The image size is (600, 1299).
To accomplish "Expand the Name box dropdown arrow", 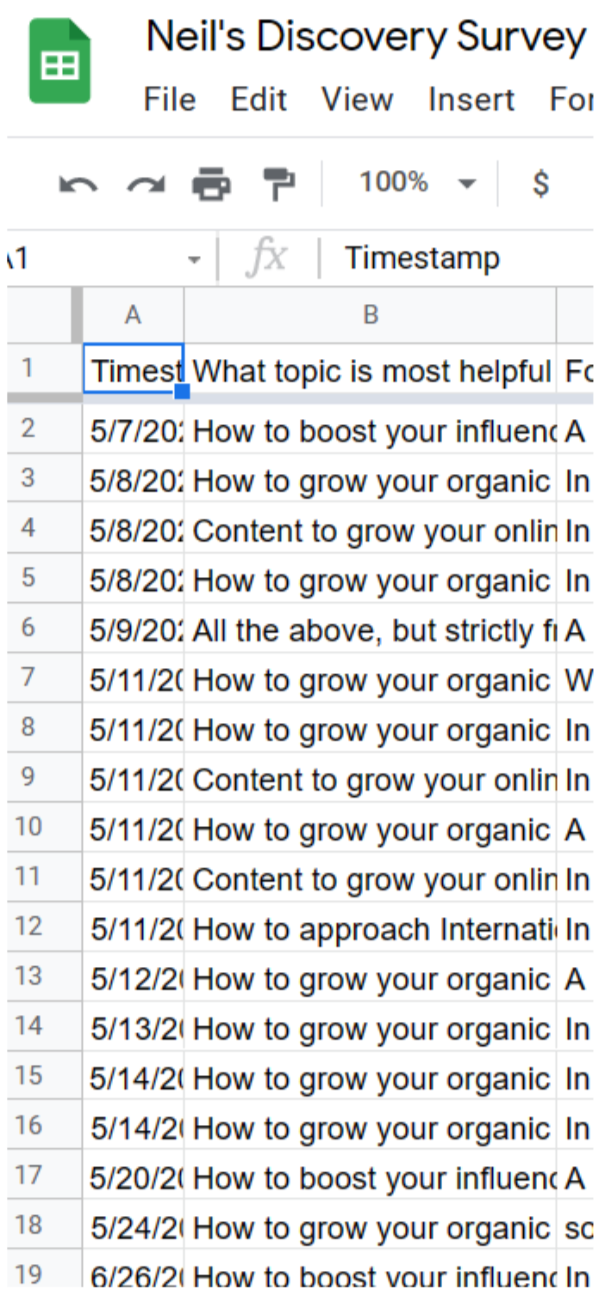I will [194, 260].
